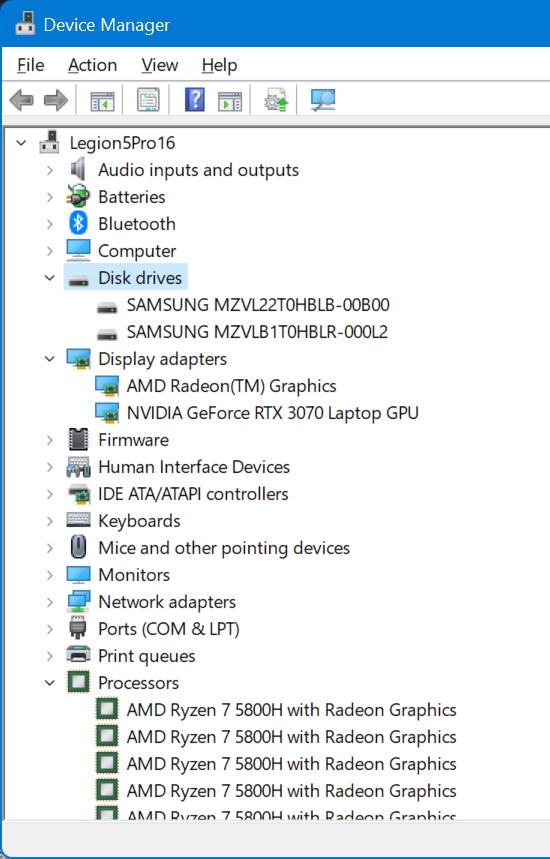This screenshot has height=859, width=550.
Task: Collapse the Disk drives category
Action: click(x=50, y=278)
